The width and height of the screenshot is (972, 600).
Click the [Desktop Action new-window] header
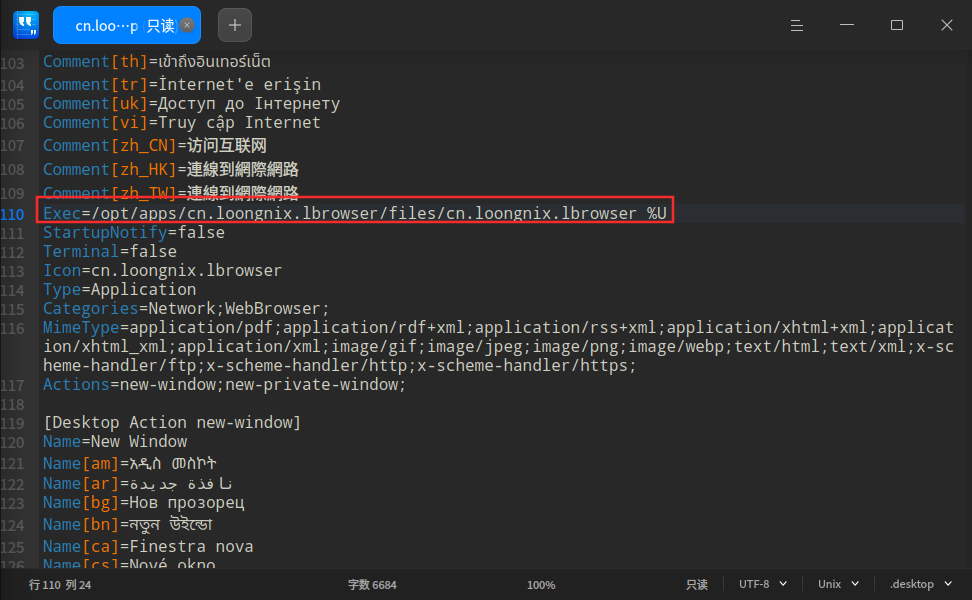pyautogui.click(x=172, y=423)
